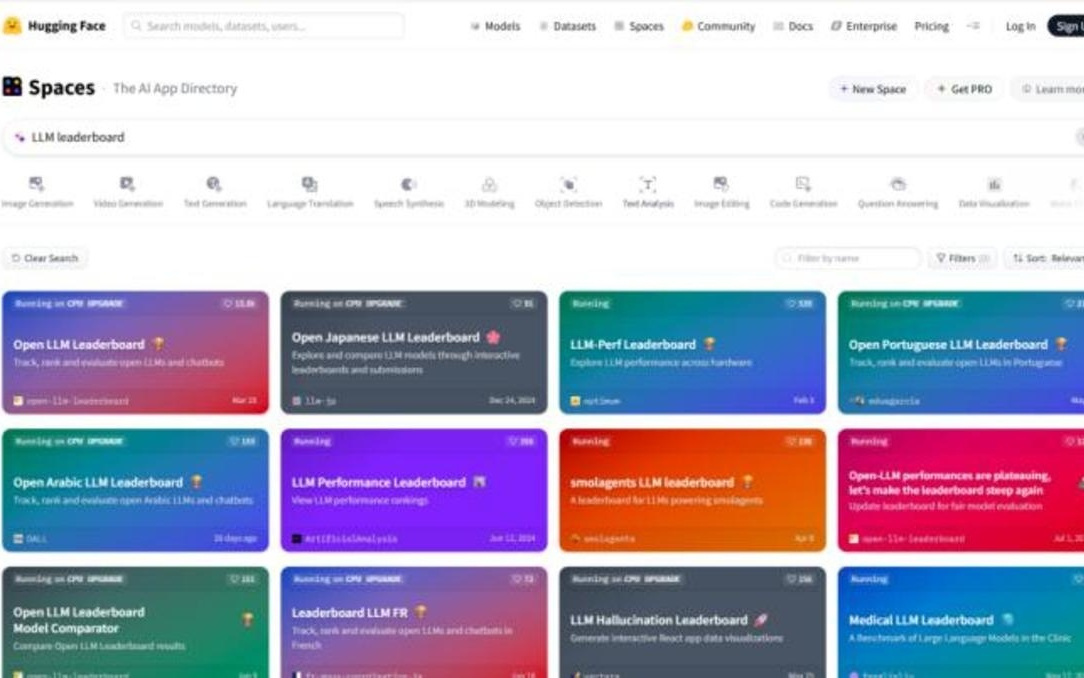Viewport: 1084px width, 678px height.
Task: Click the Clear Search button
Action: [x=46, y=258]
